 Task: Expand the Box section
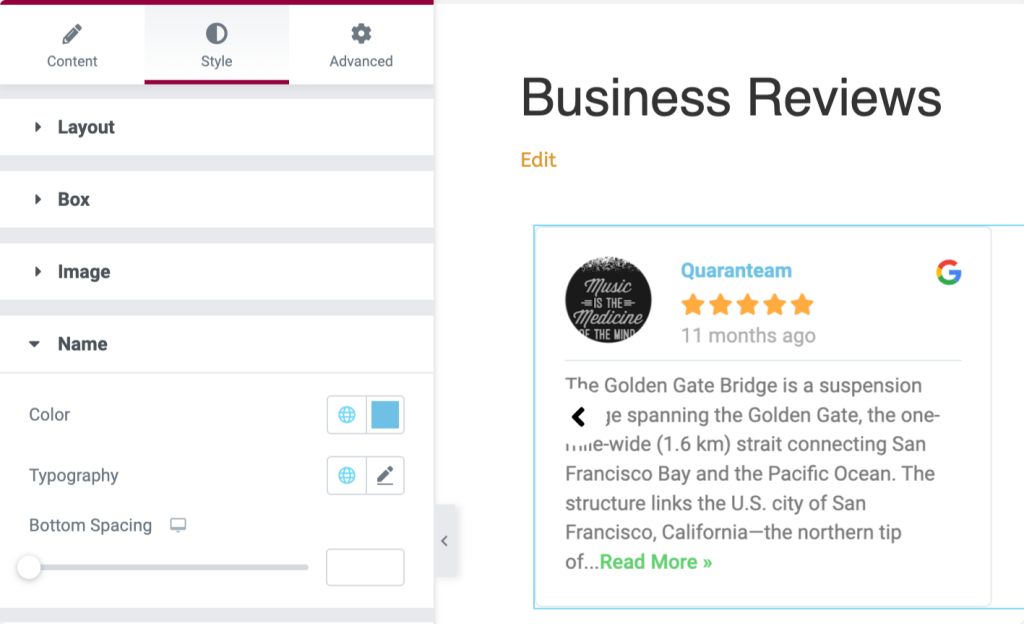click(x=73, y=199)
